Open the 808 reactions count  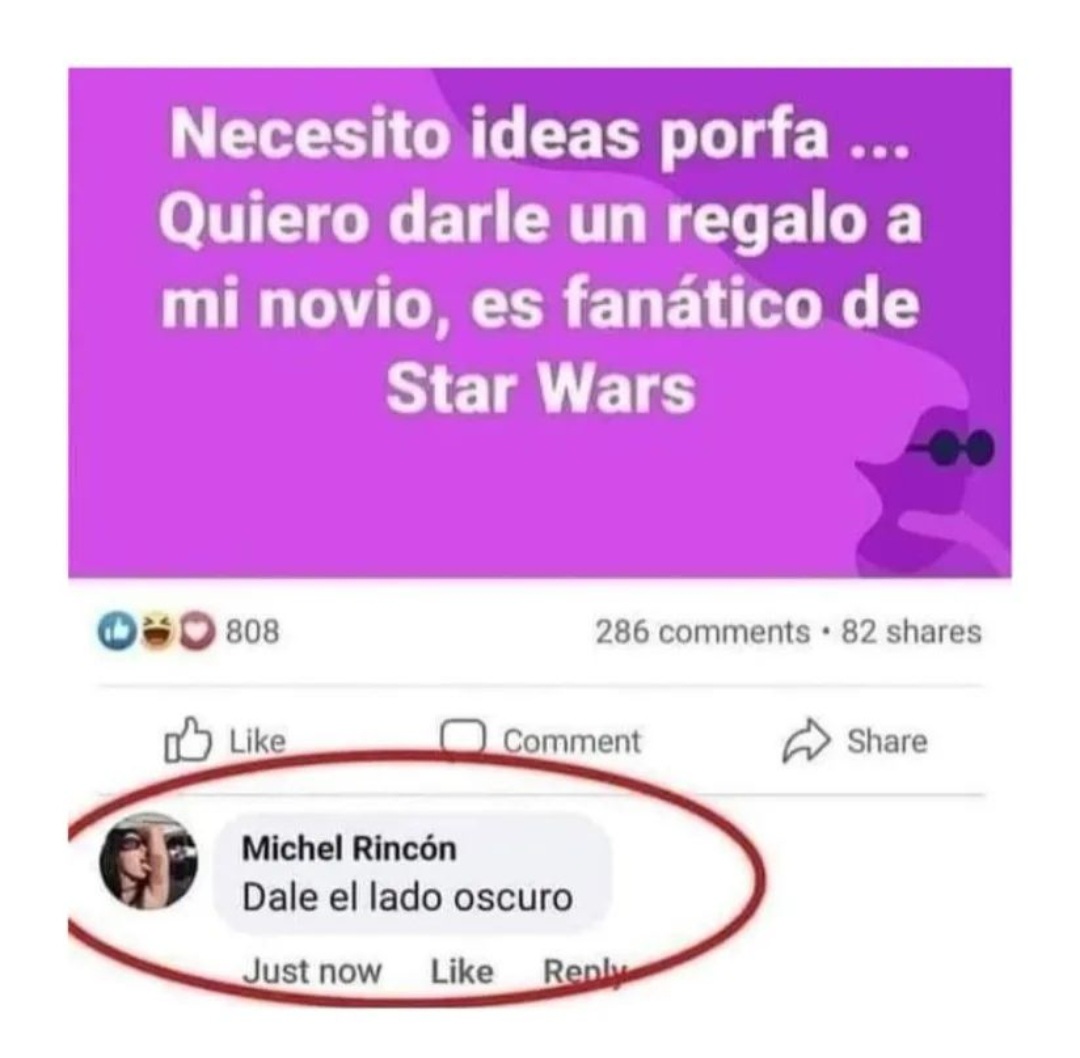[x=253, y=631]
